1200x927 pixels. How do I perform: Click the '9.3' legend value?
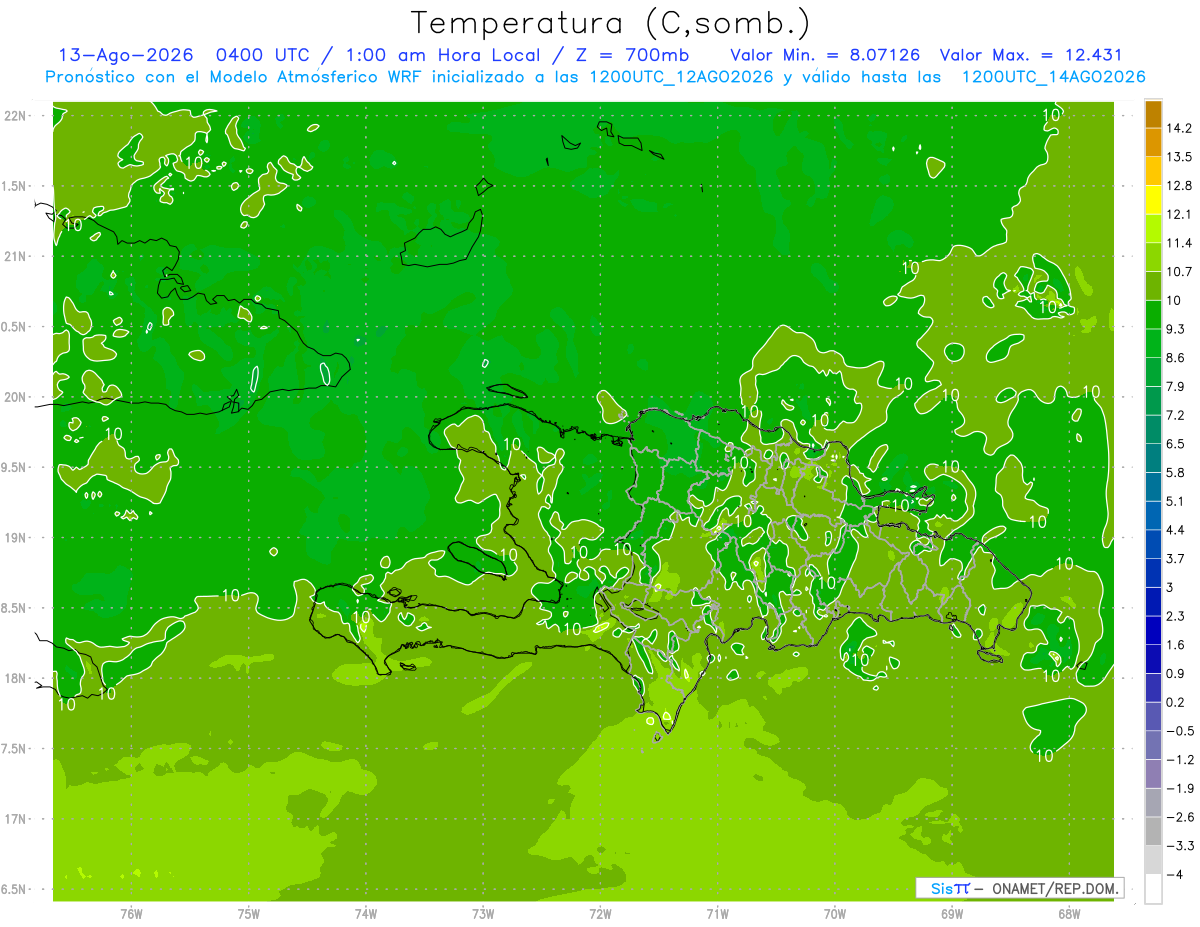[x=1175, y=329]
